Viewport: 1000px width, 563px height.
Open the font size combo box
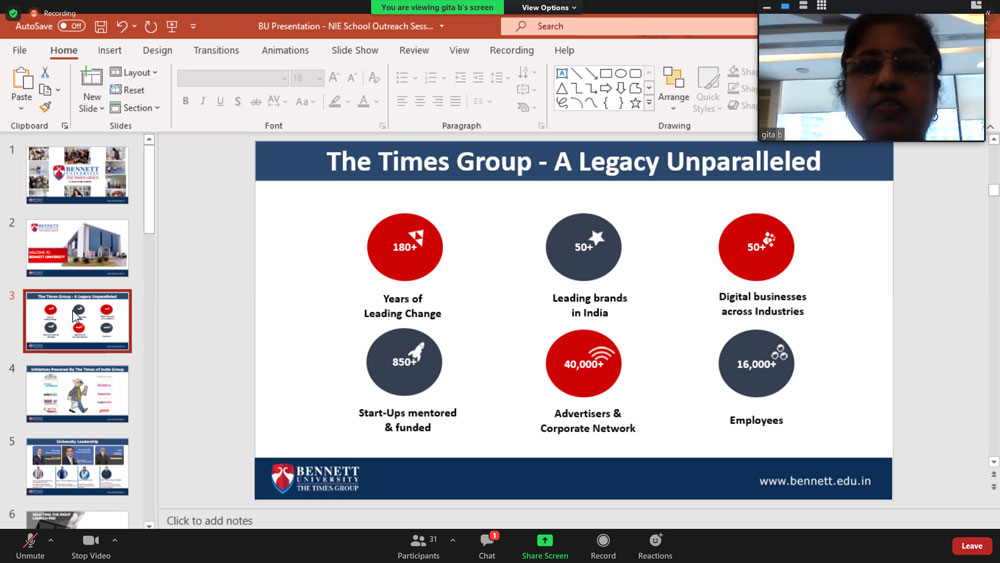tap(307, 78)
